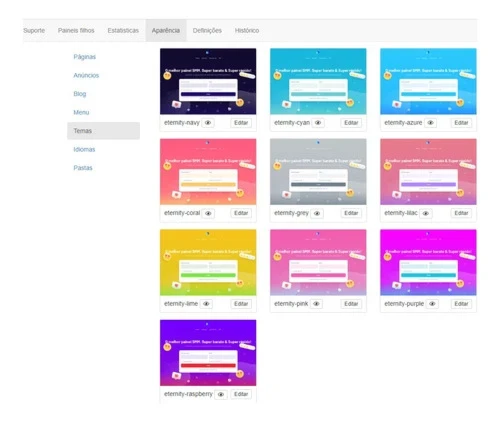Preview eternity-grey theme with eye icon
500x422 pixels.
pyautogui.click(x=317, y=213)
